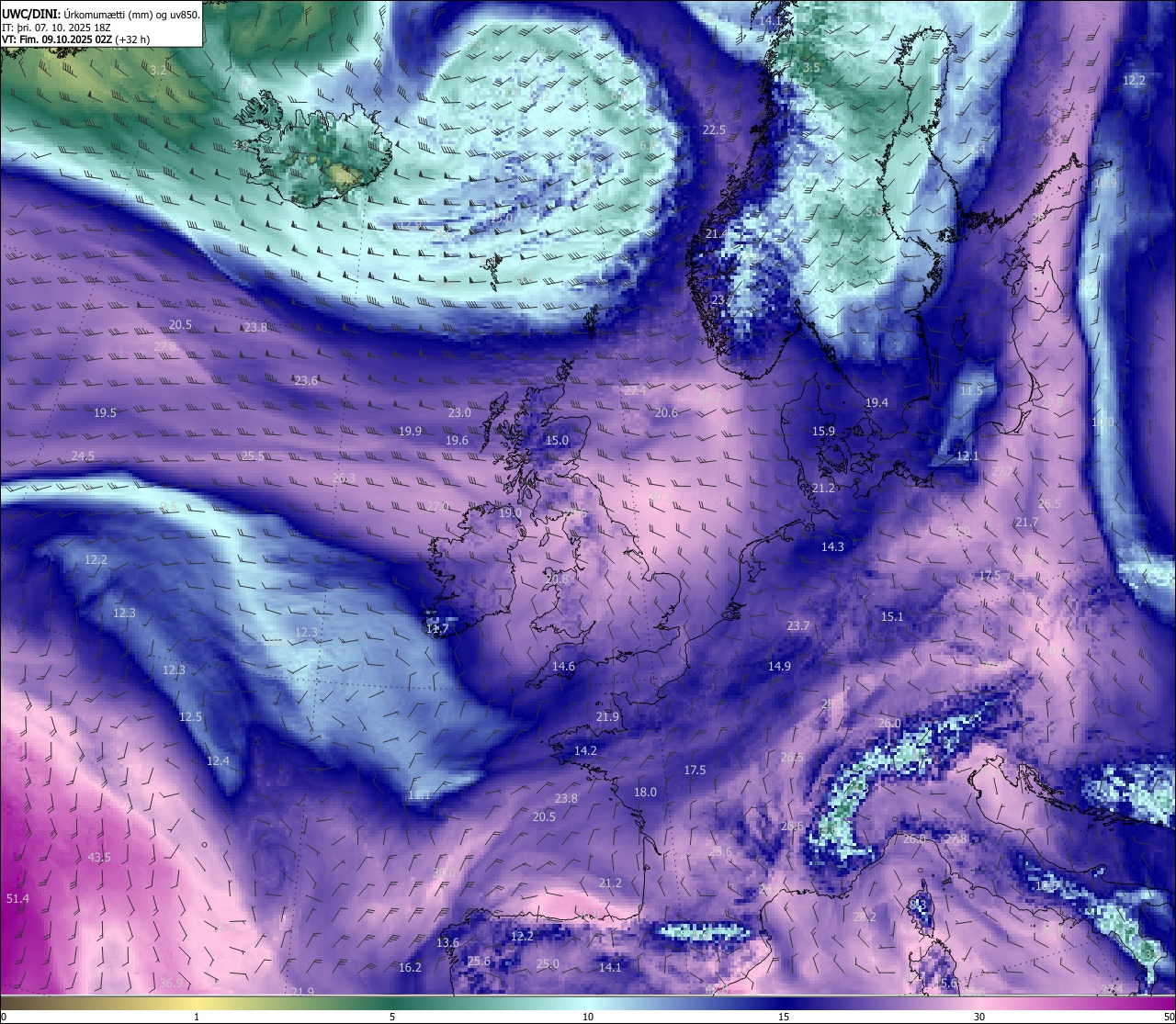Screen dimensions: 1176x1024
Task: Click the 16.2 value near Portugal
Action: (x=410, y=968)
